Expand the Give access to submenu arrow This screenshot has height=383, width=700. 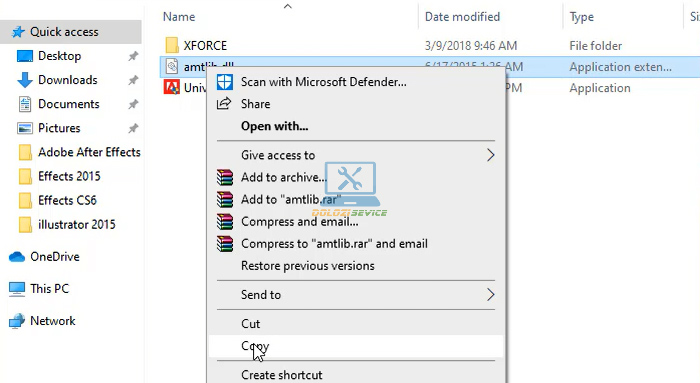pyautogui.click(x=491, y=155)
